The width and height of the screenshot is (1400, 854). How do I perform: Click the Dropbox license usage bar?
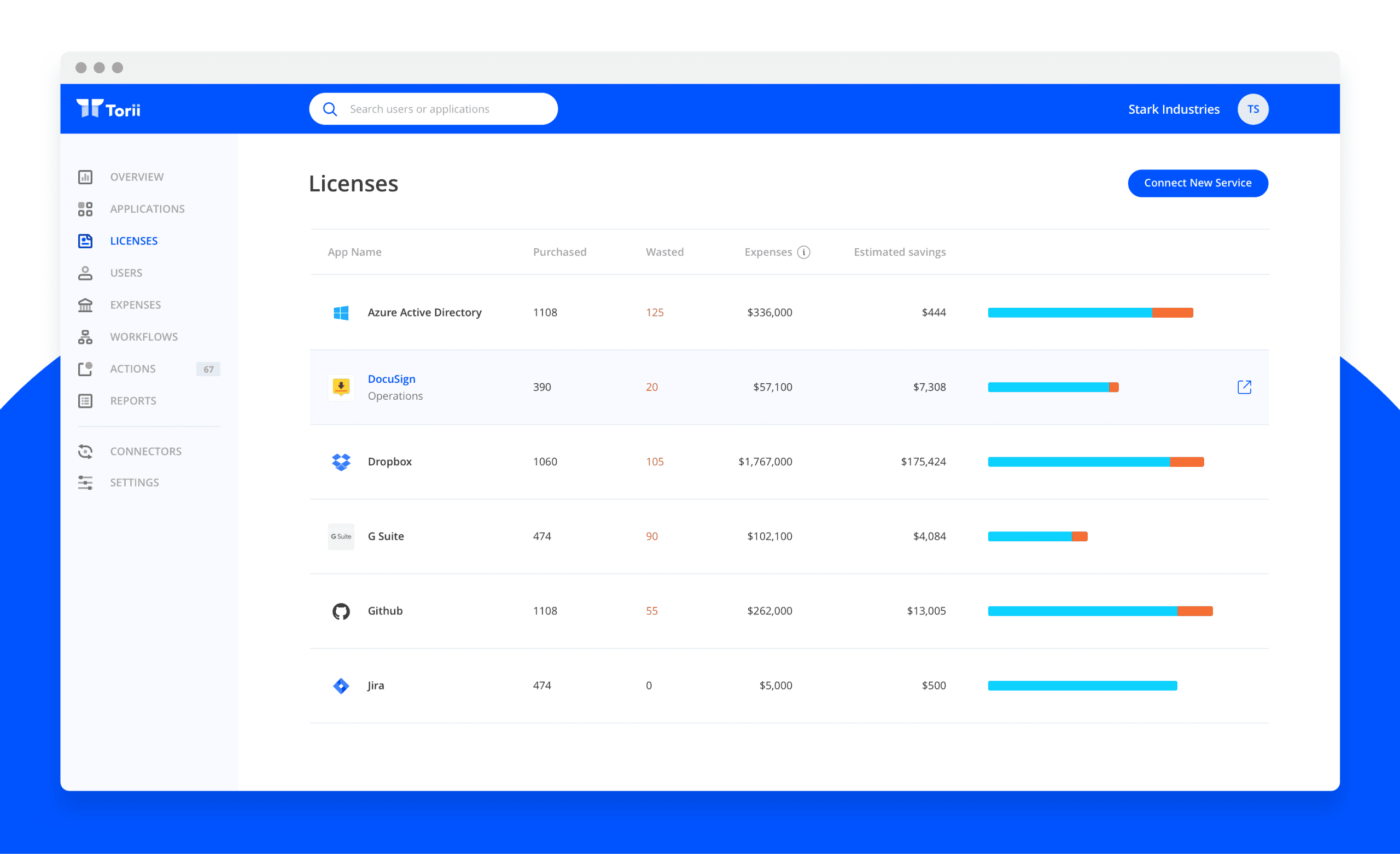1095,462
